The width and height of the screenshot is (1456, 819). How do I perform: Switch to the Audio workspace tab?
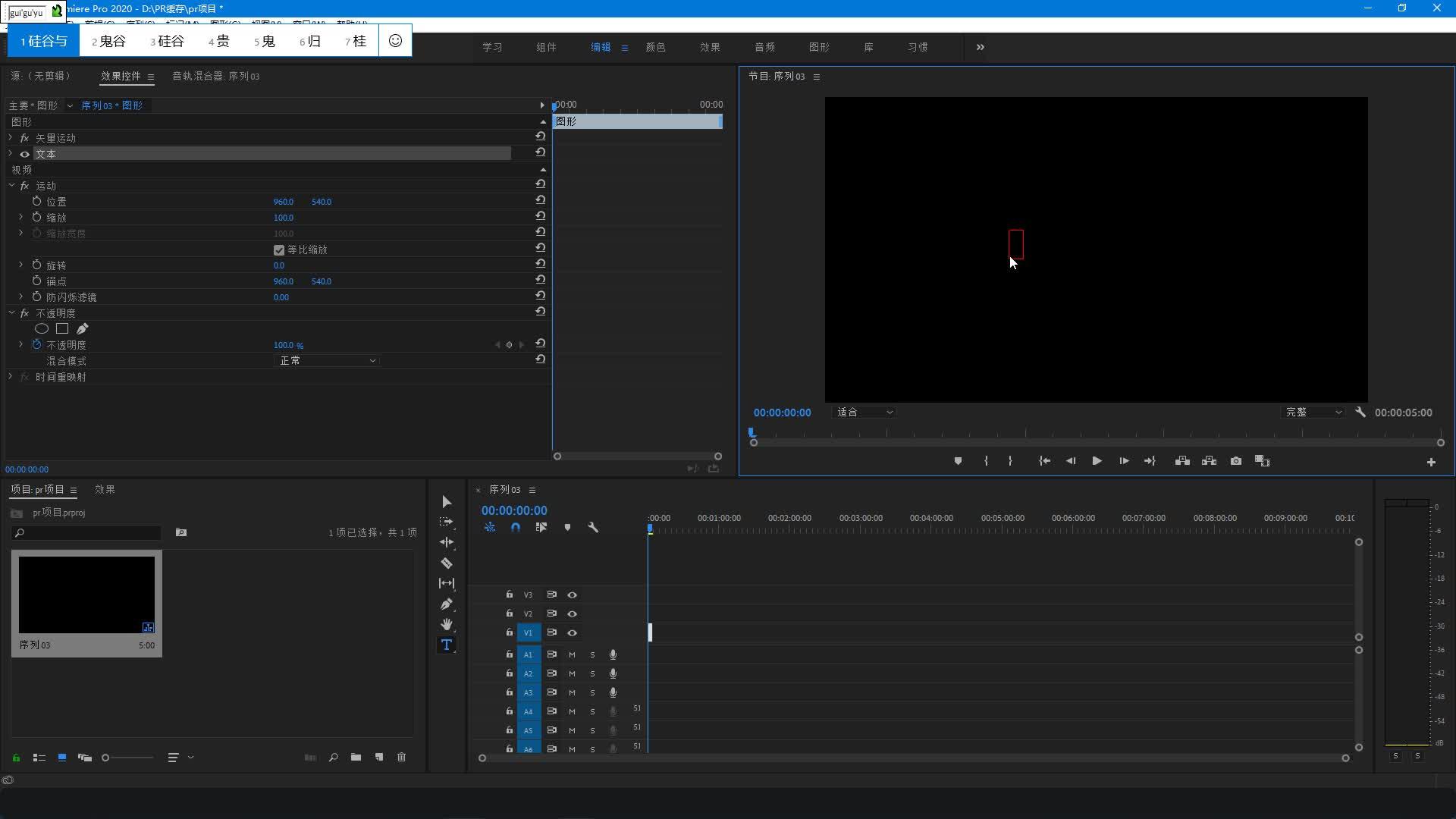point(764,47)
